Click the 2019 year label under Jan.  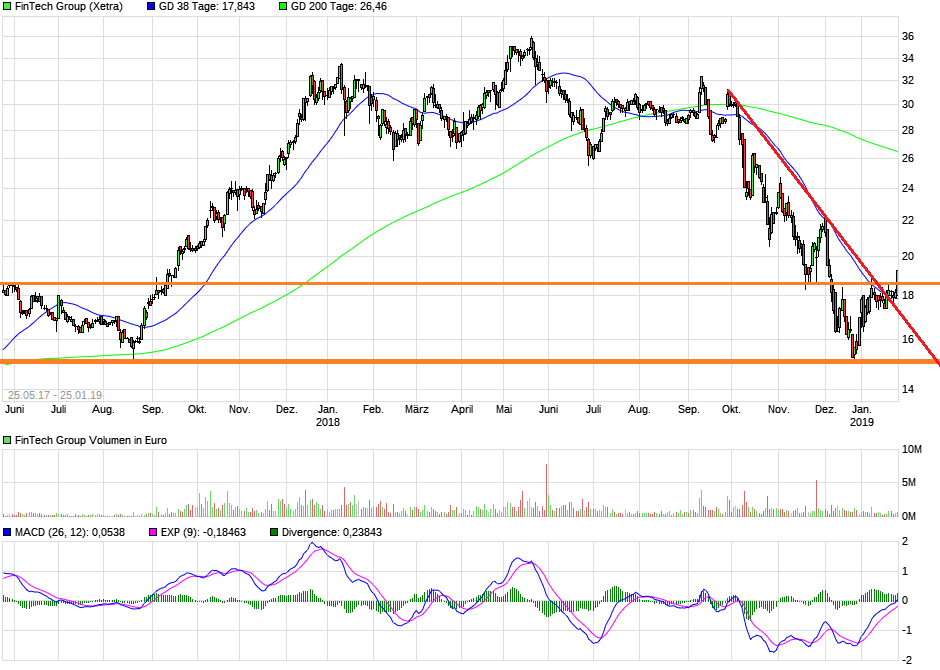pyautogui.click(x=862, y=422)
